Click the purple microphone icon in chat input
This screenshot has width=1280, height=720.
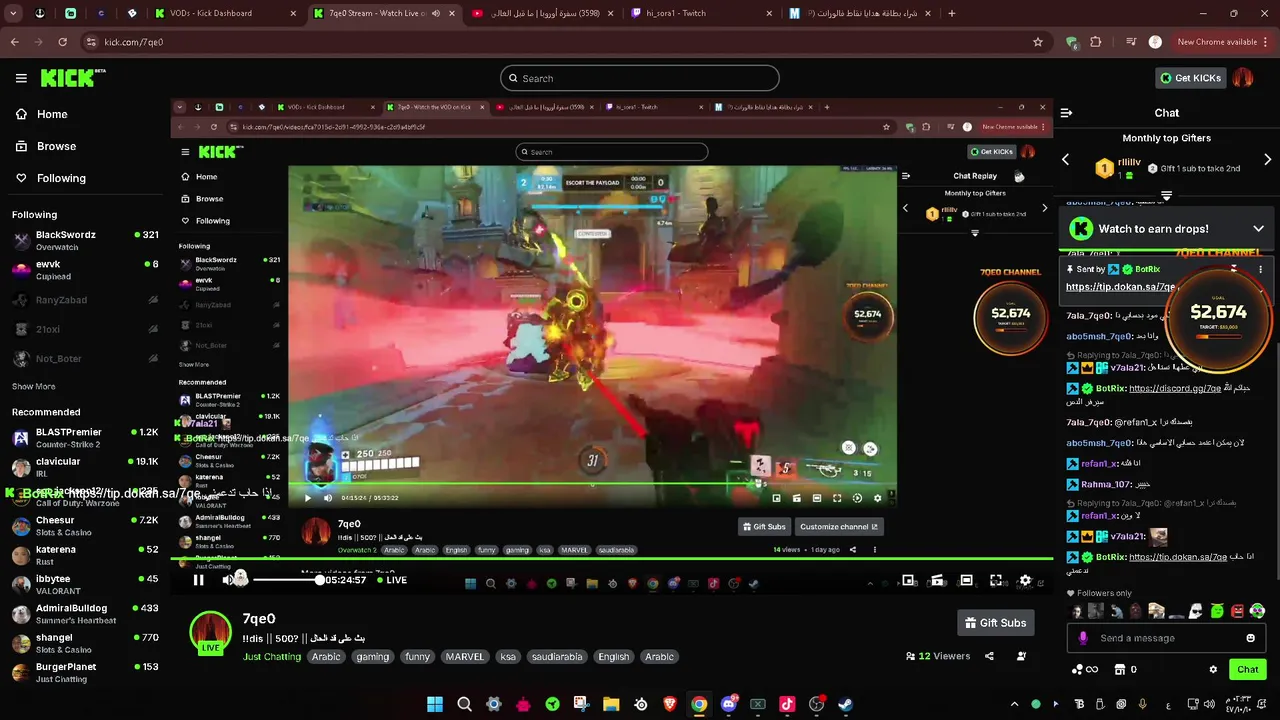(x=1083, y=638)
